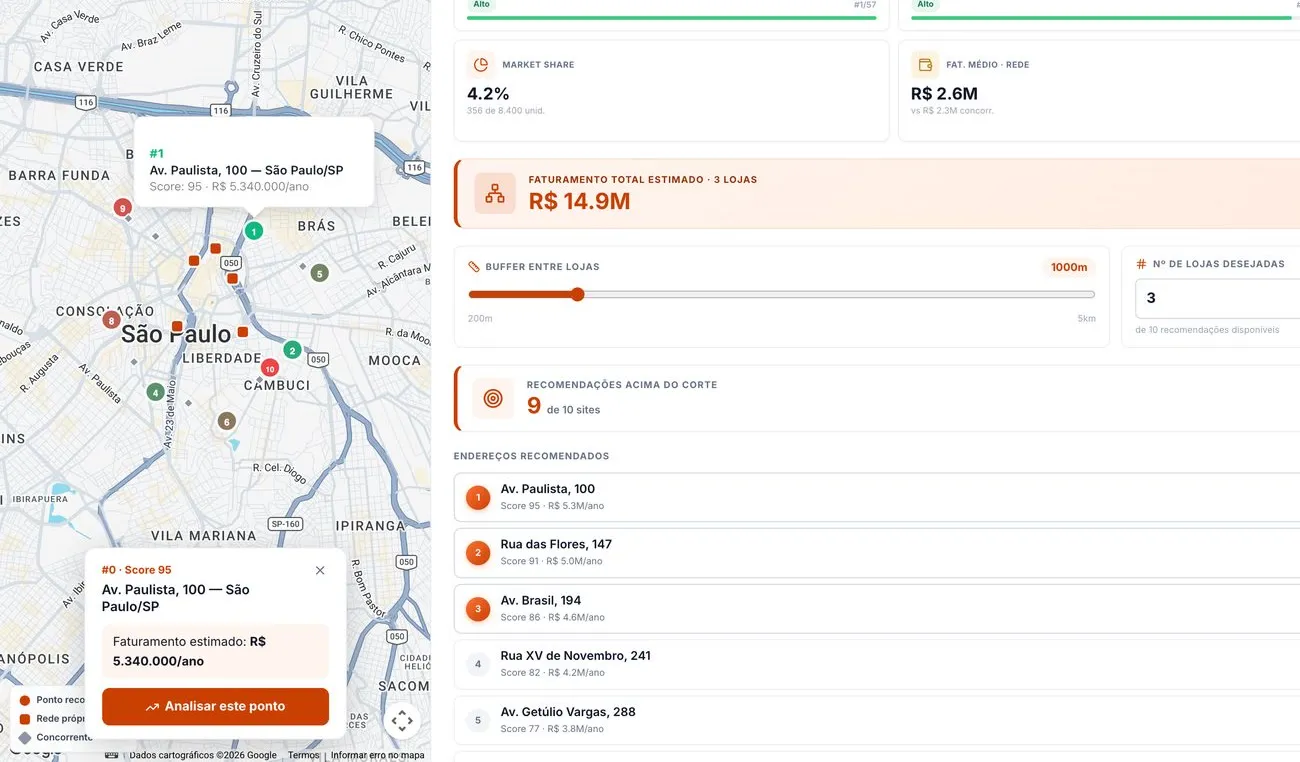Viewport: 1300px width, 762px height.
Task: Click green map marker number 1
Action: (254, 231)
